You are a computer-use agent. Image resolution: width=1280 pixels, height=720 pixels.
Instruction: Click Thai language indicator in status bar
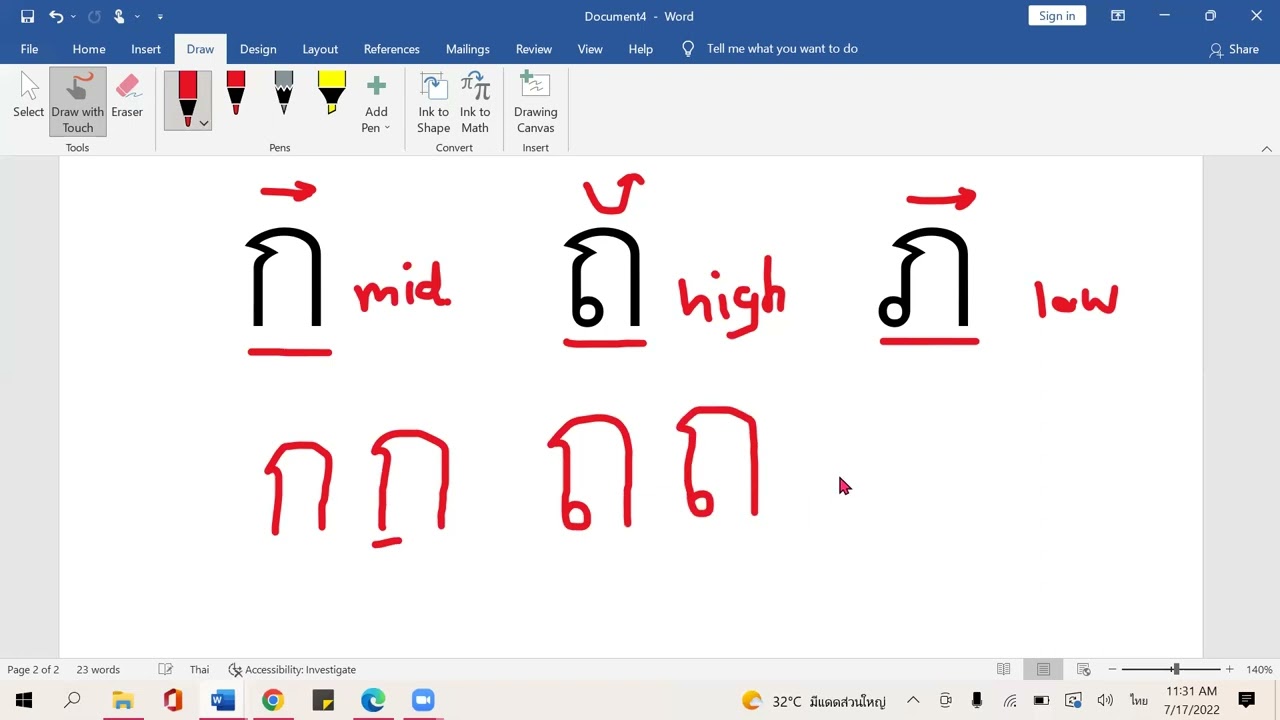[200, 670]
